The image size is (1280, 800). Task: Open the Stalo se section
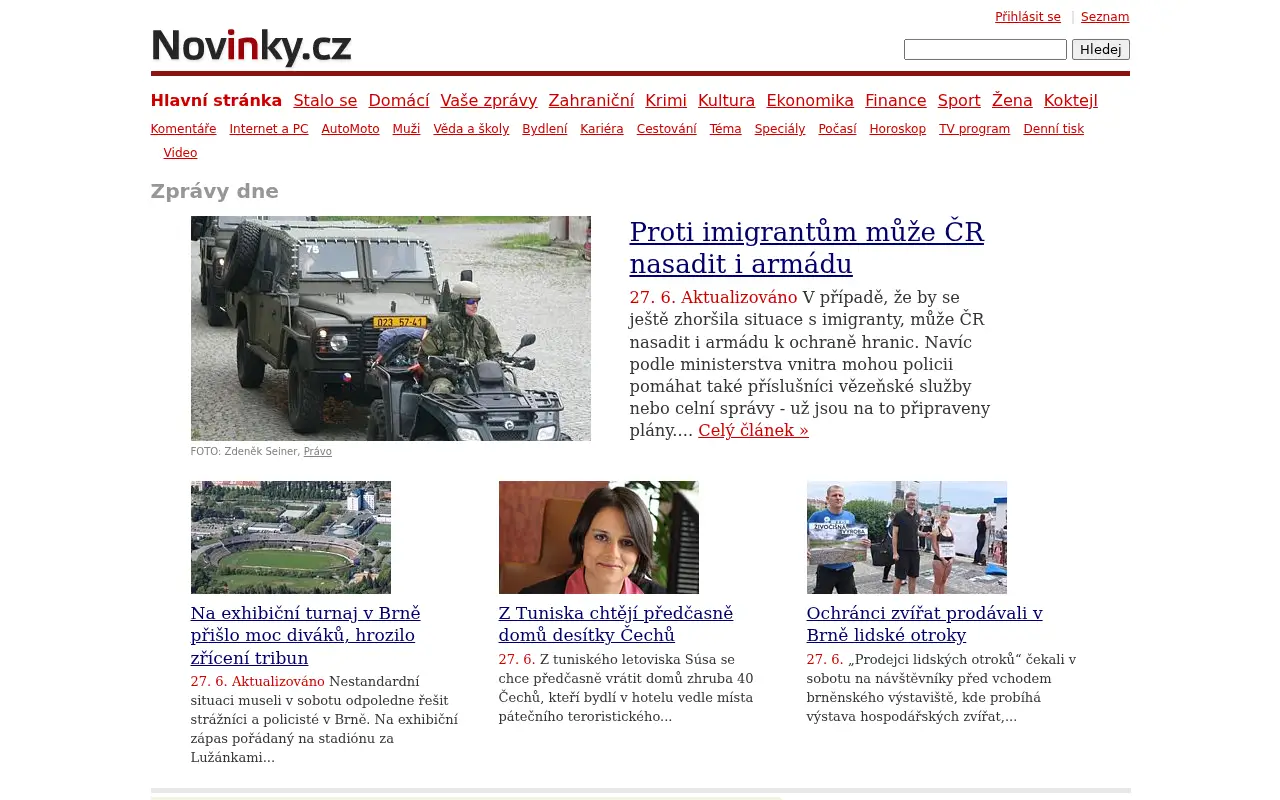[x=325, y=101]
